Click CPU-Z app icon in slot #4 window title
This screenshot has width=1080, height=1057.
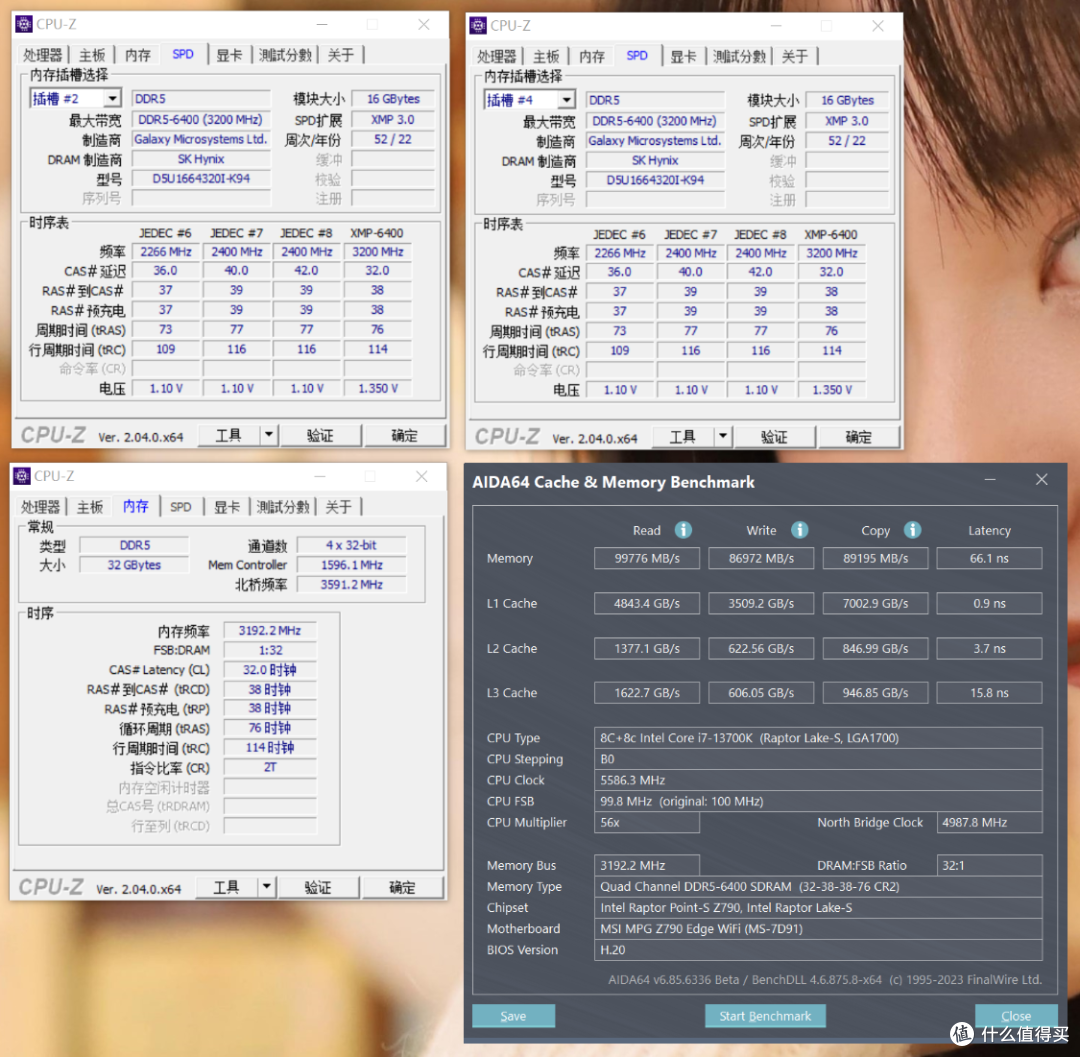click(478, 25)
